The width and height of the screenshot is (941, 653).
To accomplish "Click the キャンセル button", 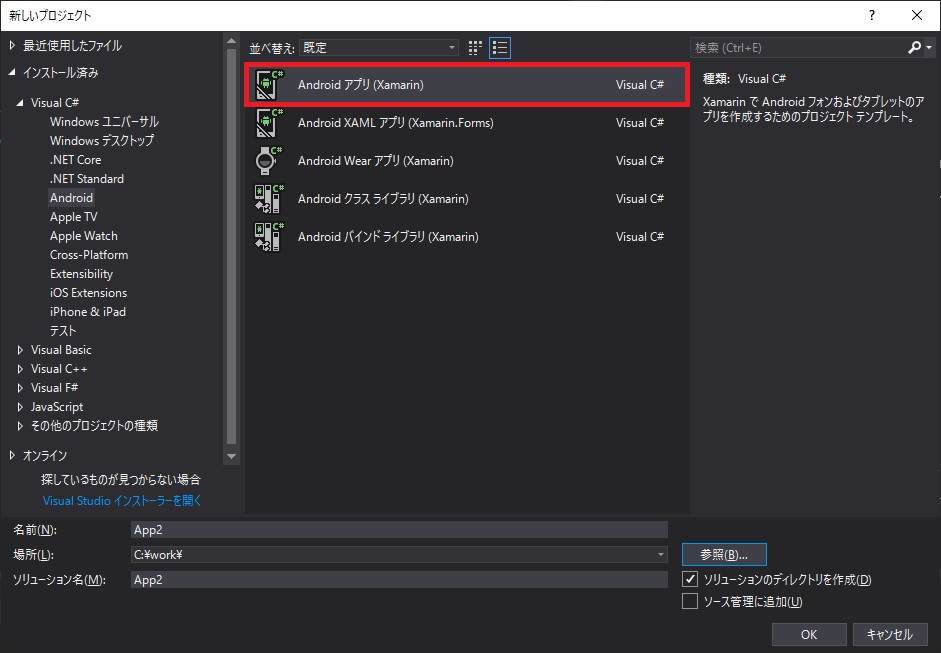I will pos(889,634).
